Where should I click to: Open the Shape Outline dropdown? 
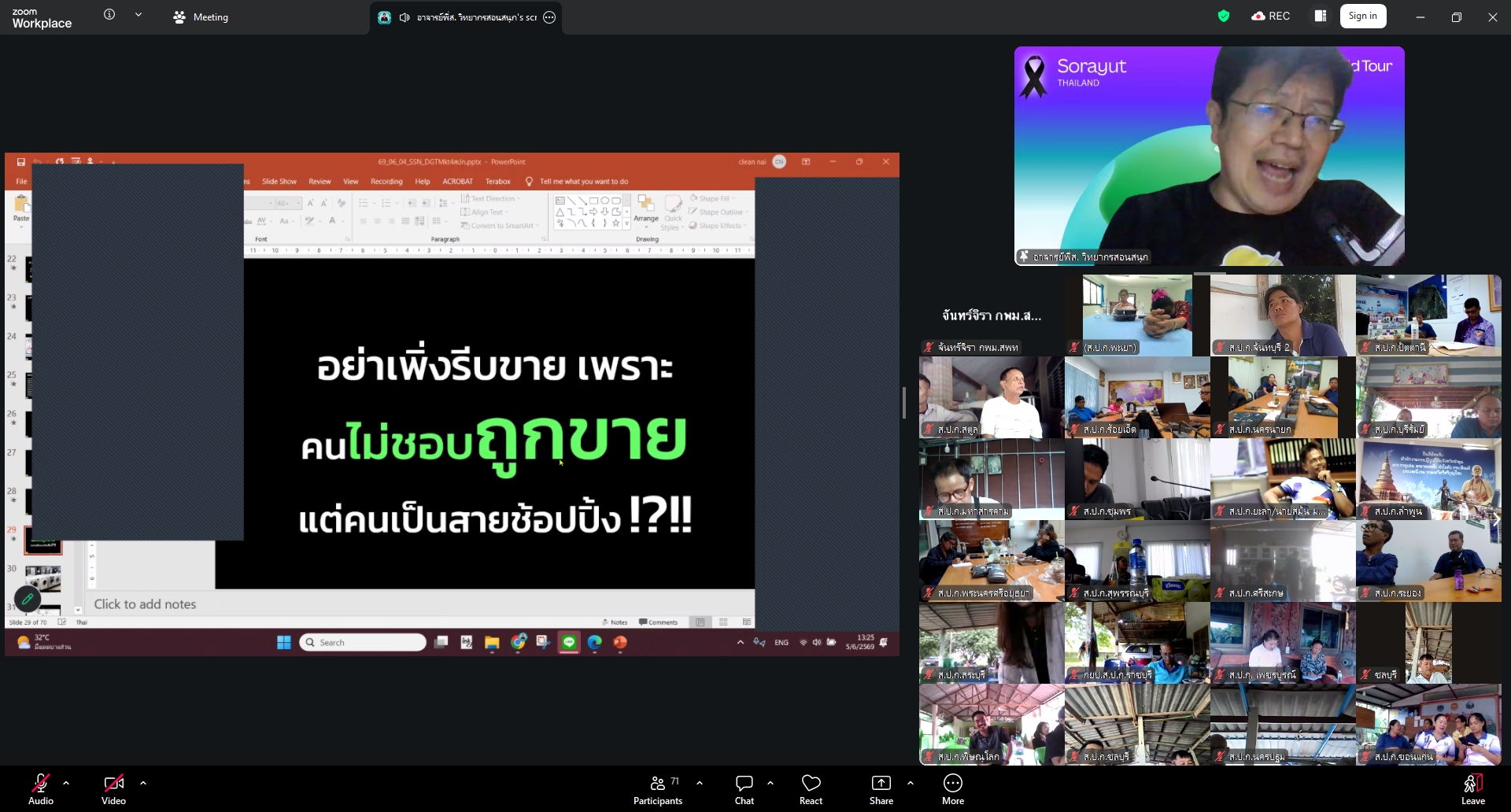[718, 212]
